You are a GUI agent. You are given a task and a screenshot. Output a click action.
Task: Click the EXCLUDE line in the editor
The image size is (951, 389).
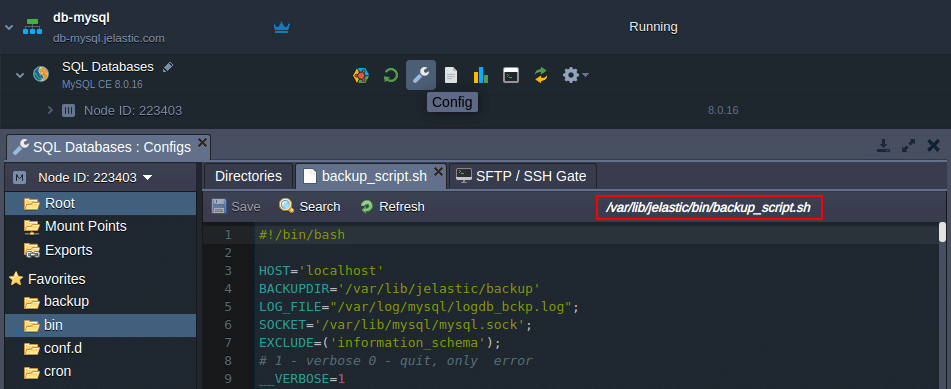tap(380, 343)
